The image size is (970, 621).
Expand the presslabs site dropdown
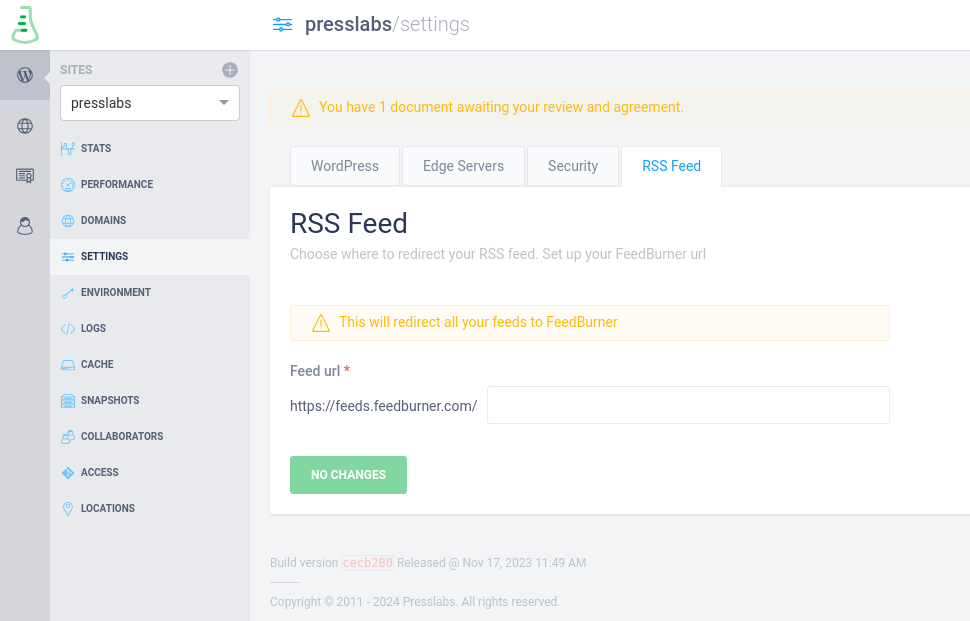150,103
